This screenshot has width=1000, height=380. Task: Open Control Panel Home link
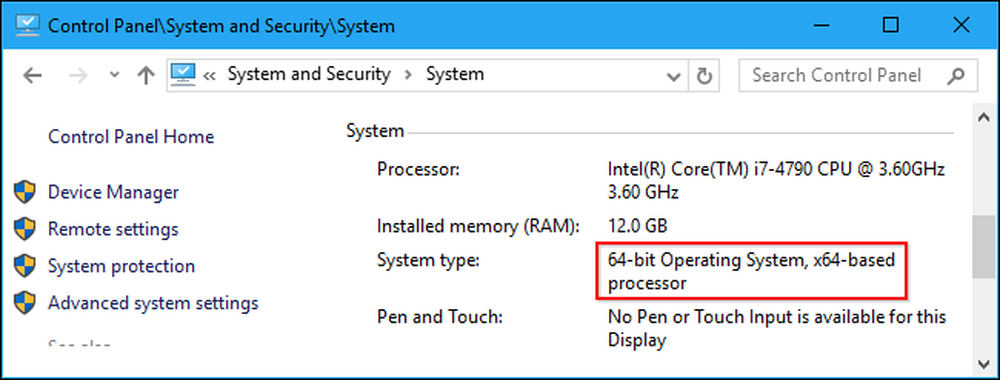(131, 136)
